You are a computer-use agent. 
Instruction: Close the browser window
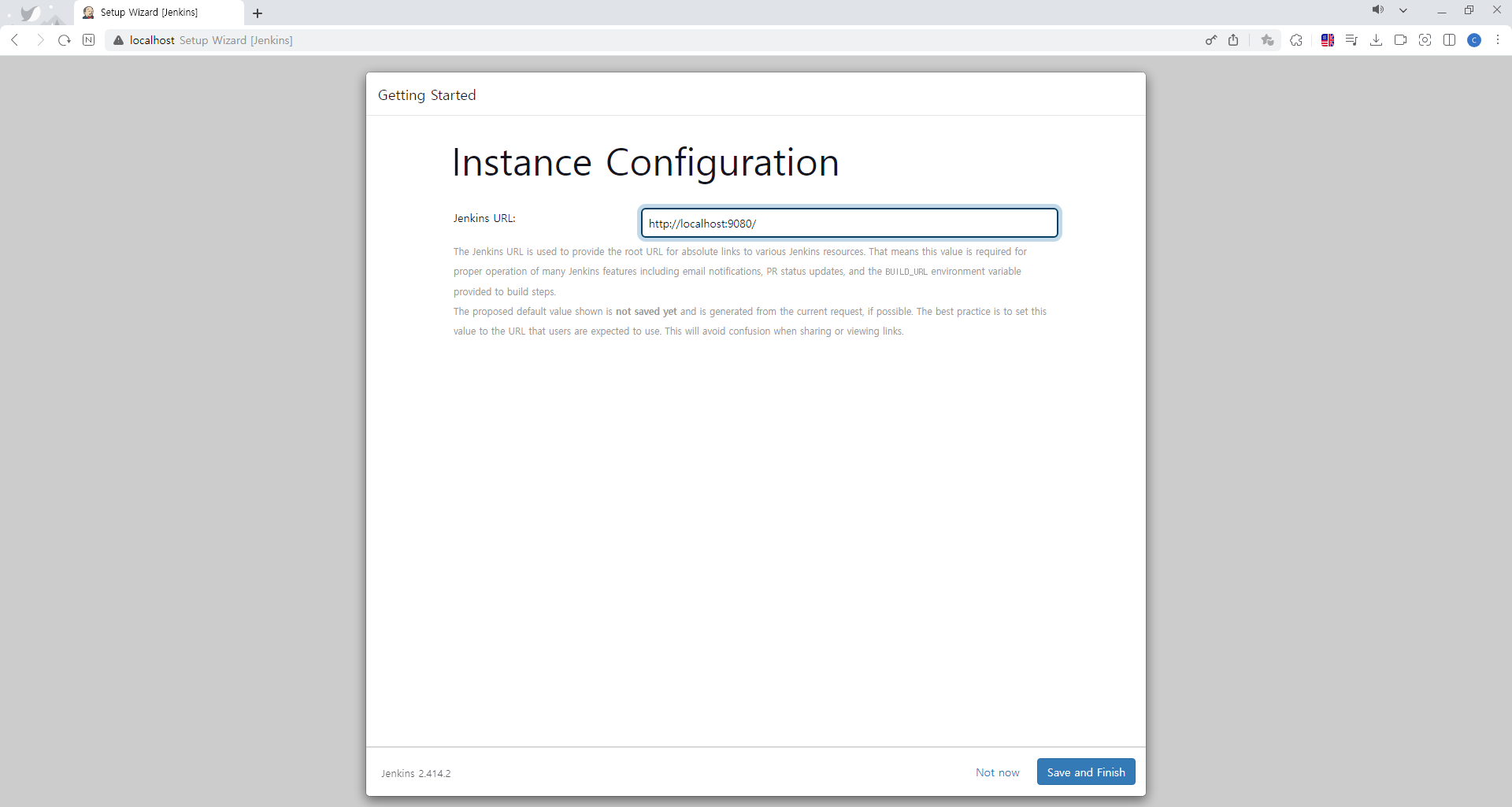click(1497, 10)
